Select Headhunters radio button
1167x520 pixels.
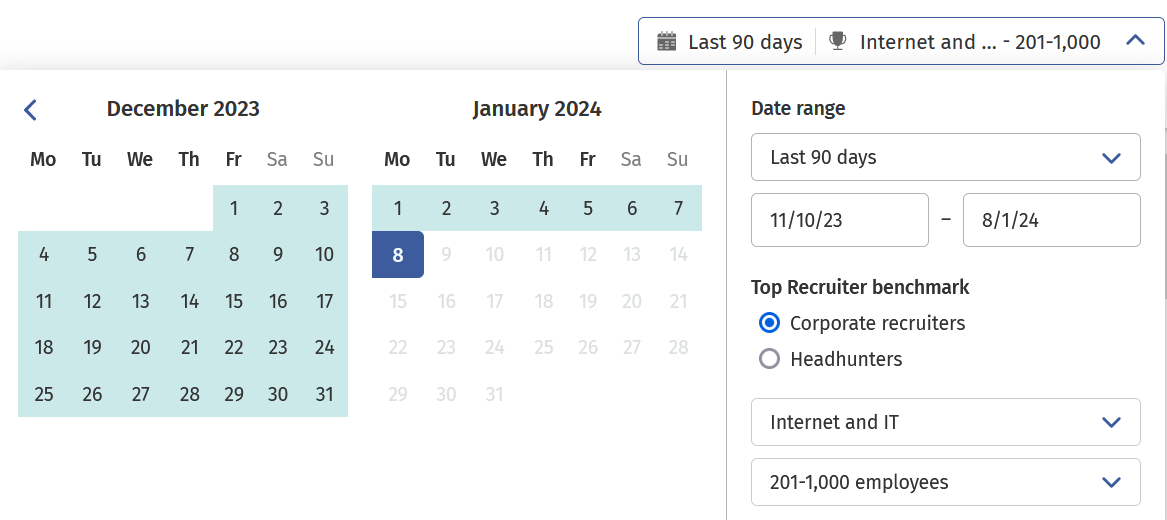(x=769, y=359)
